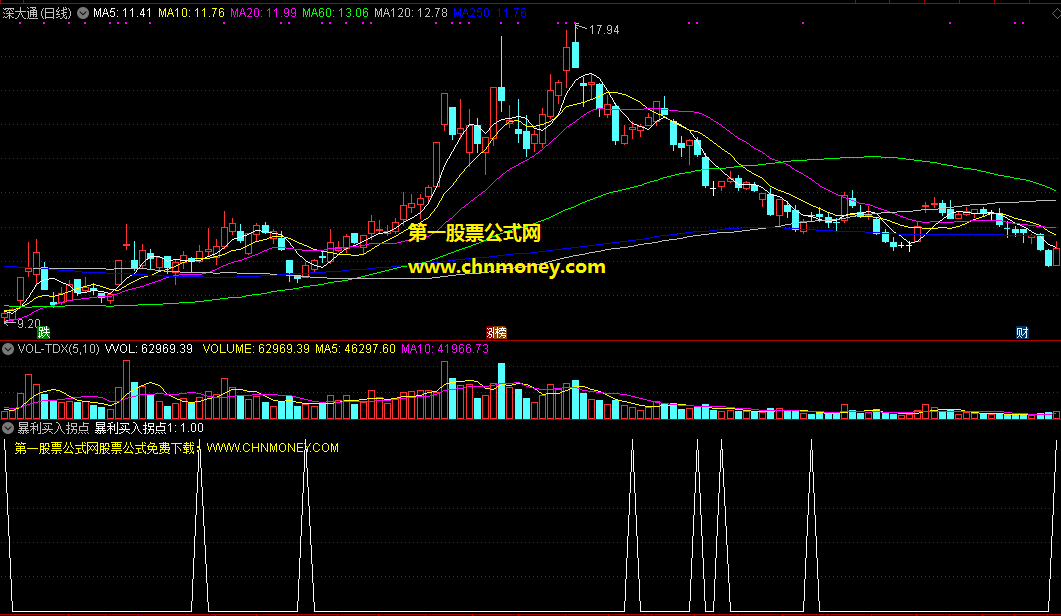Click the yellow MA10: 11.76 label
1061x616 pixels.
pos(191,13)
